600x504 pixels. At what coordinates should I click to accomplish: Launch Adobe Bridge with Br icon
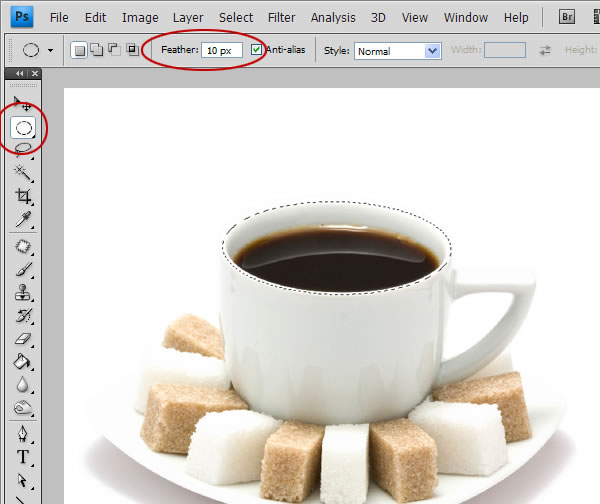pyautogui.click(x=567, y=17)
